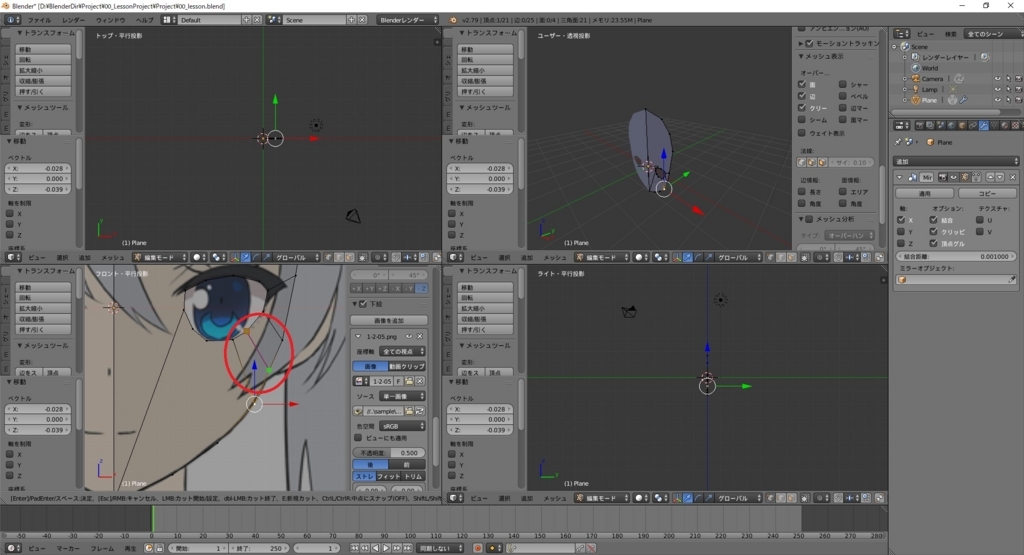The width and height of the screenshot is (1024, 555).
Task: Click the pin icon beside Plane breadcrumb
Action: point(899,142)
